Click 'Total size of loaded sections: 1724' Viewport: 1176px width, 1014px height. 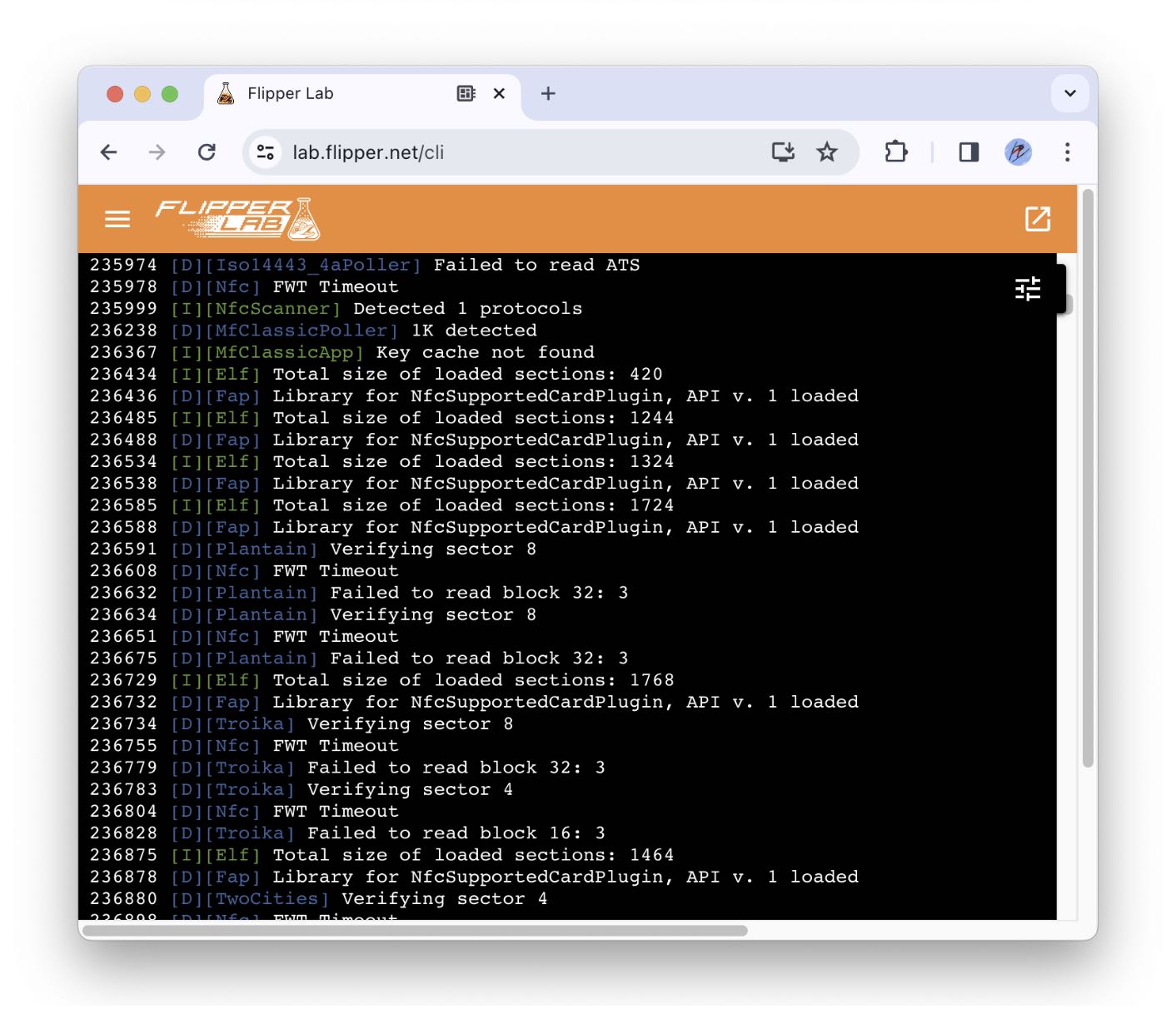click(473, 505)
